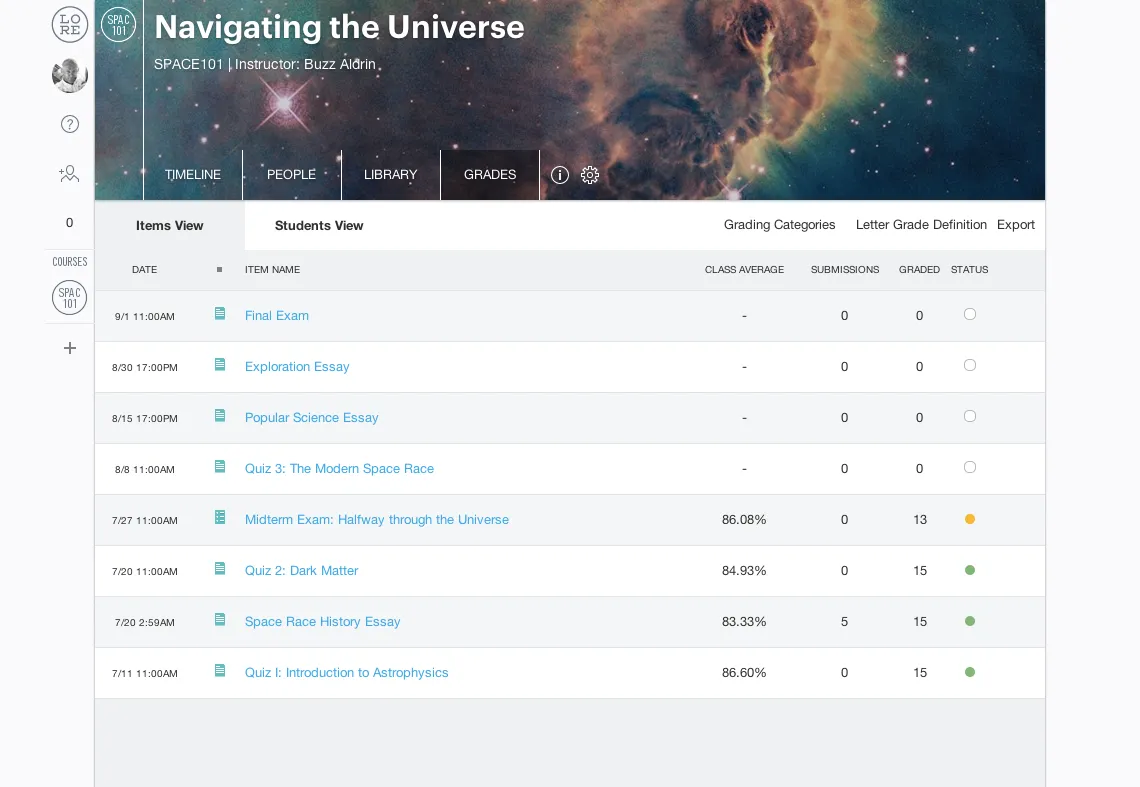The width and height of the screenshot is (1140, 787).
Task: Open Space Race History Essay
Action: (323, 621)
